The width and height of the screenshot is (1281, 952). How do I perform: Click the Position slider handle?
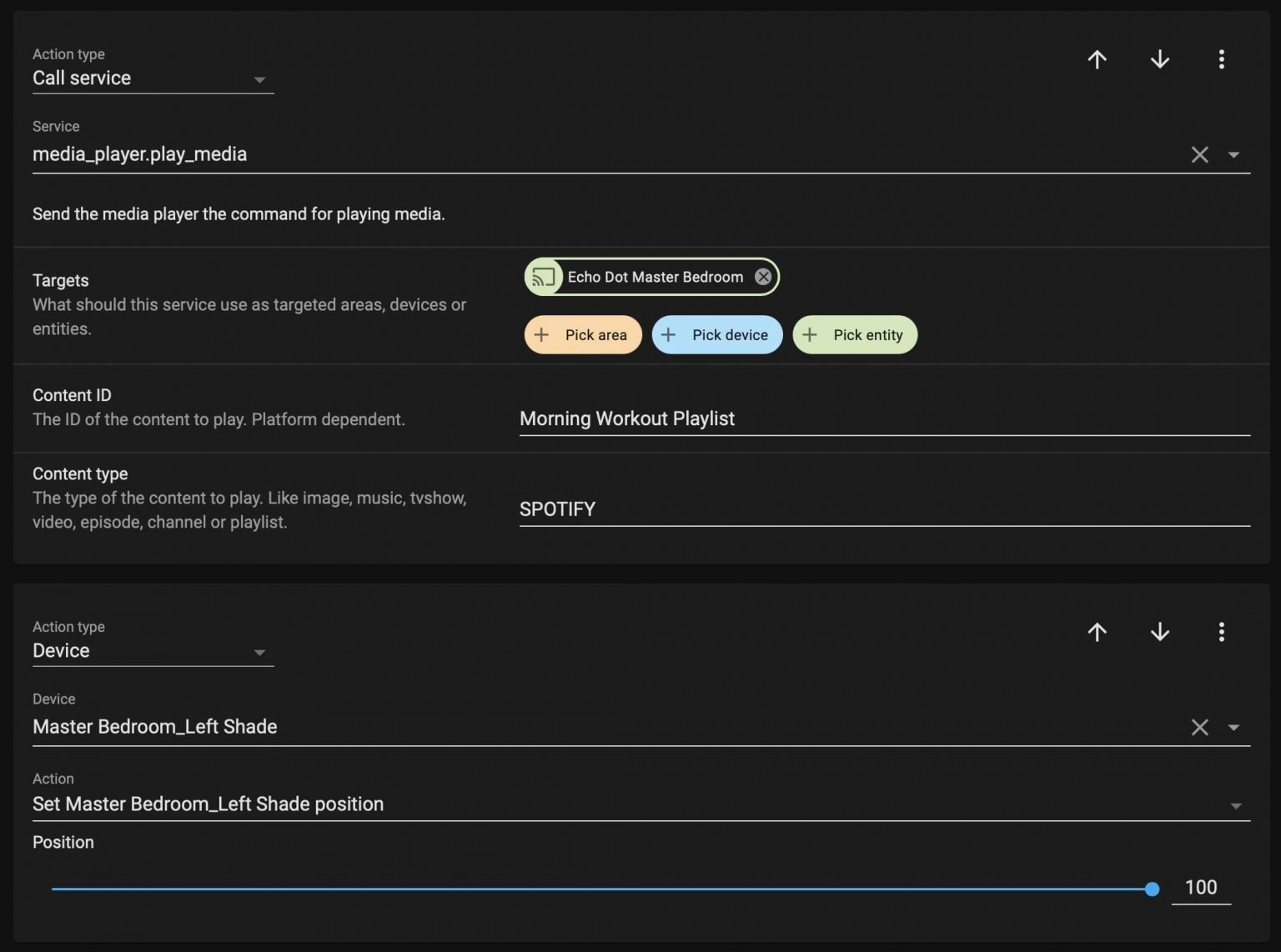[x=1152, y=889]
